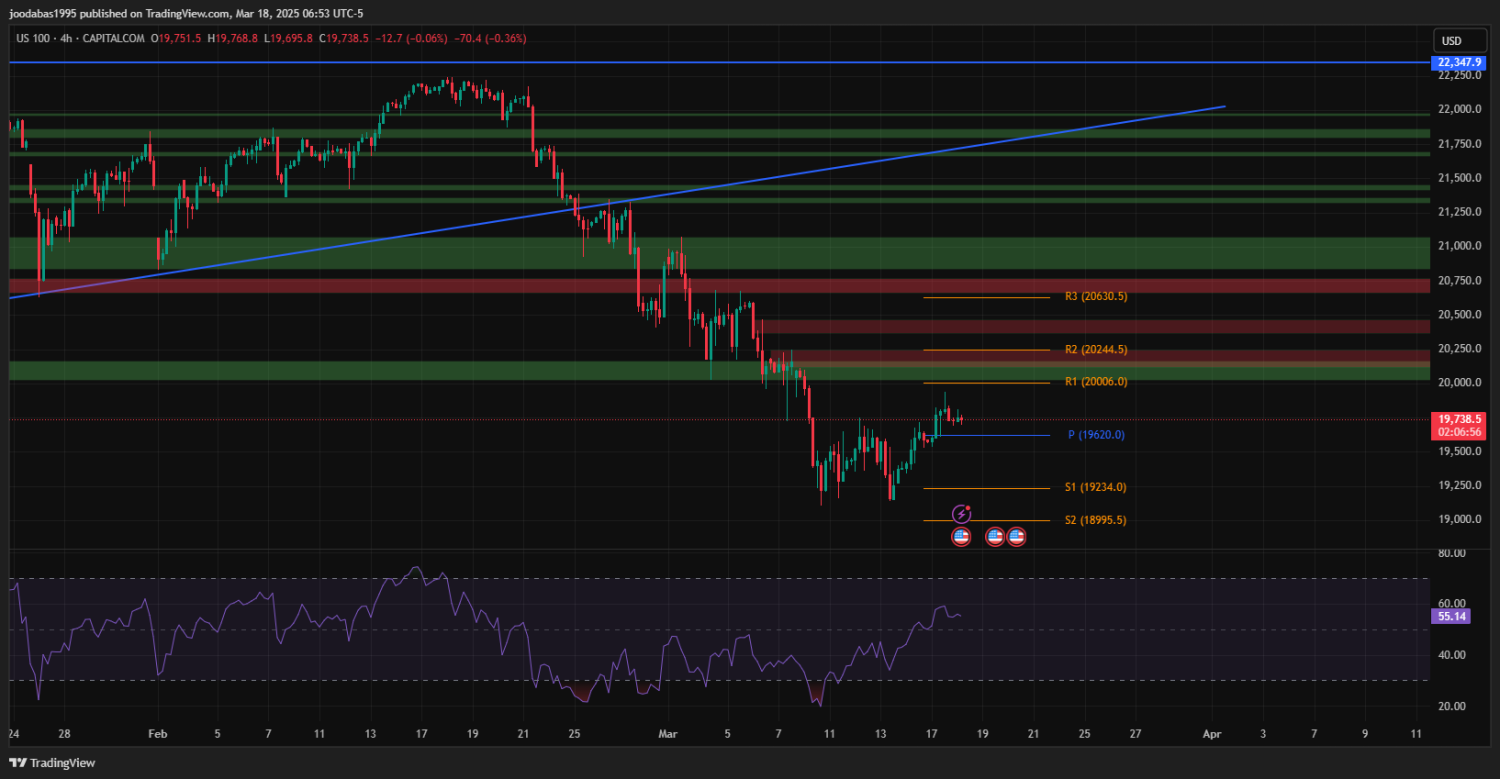Click the 21,750.0 price axis label

1458,144
